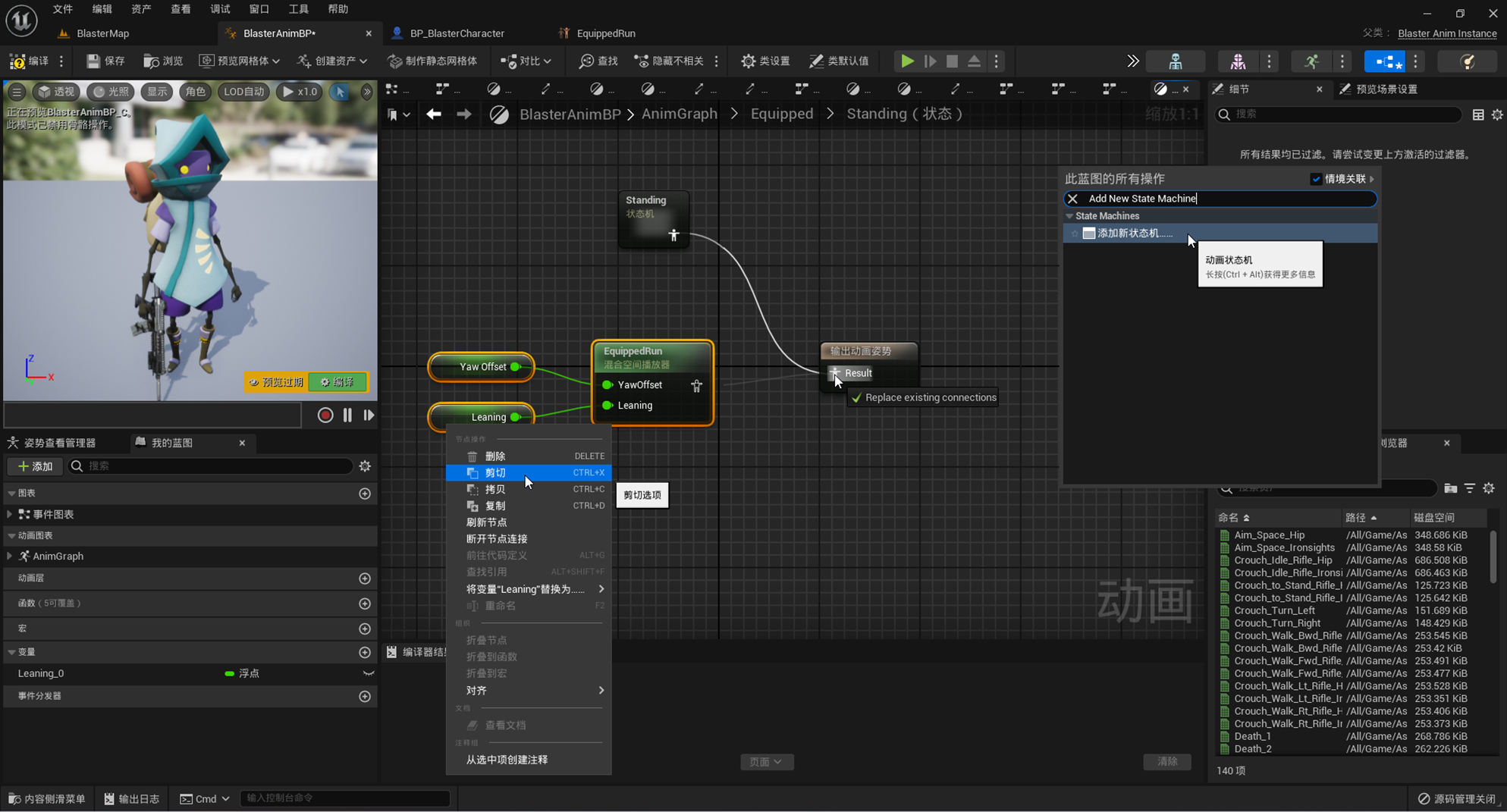The width and height of the screenshot is (1507, 812).
Task: Open 类默认值 class defaults
Action: click(839, 61)
